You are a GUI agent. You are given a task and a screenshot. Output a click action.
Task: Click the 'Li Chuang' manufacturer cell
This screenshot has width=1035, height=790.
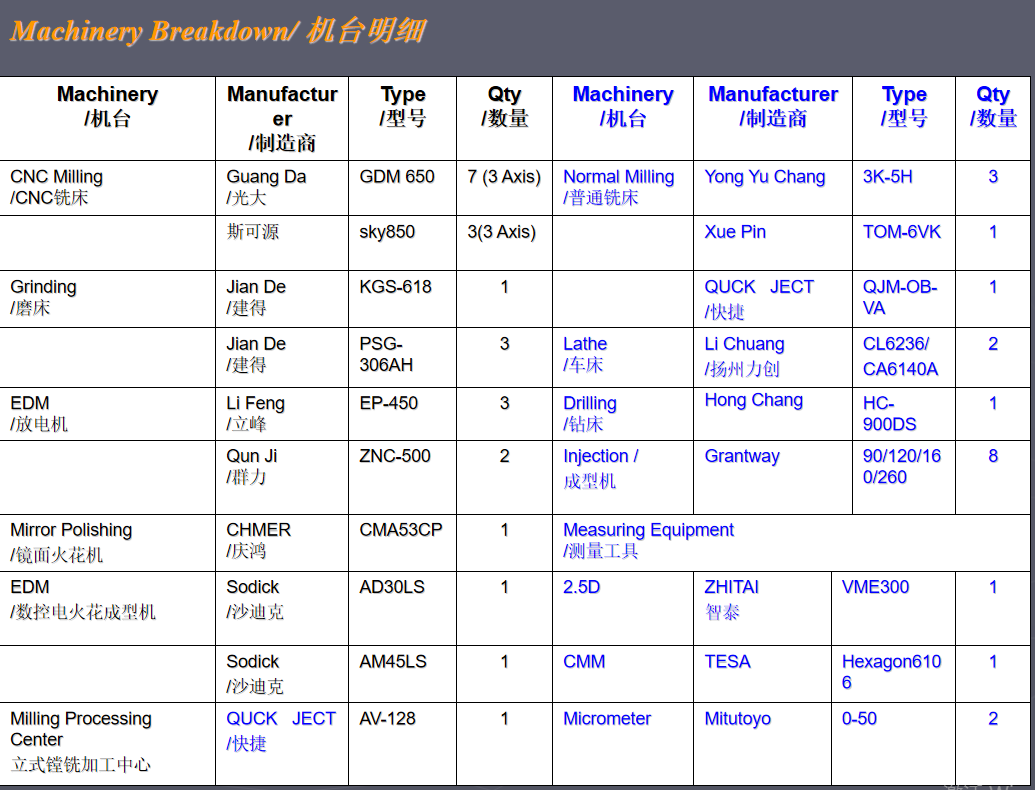773,357
